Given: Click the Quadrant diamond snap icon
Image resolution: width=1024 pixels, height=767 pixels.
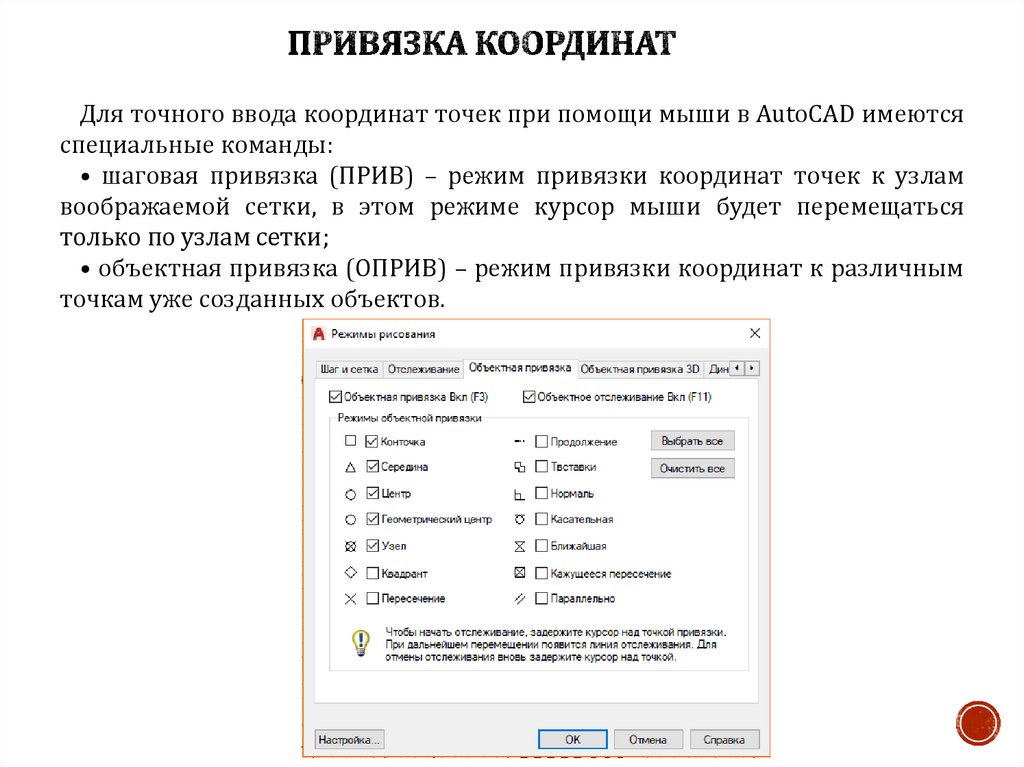Looking at the screenshot, I should [351, 573].
